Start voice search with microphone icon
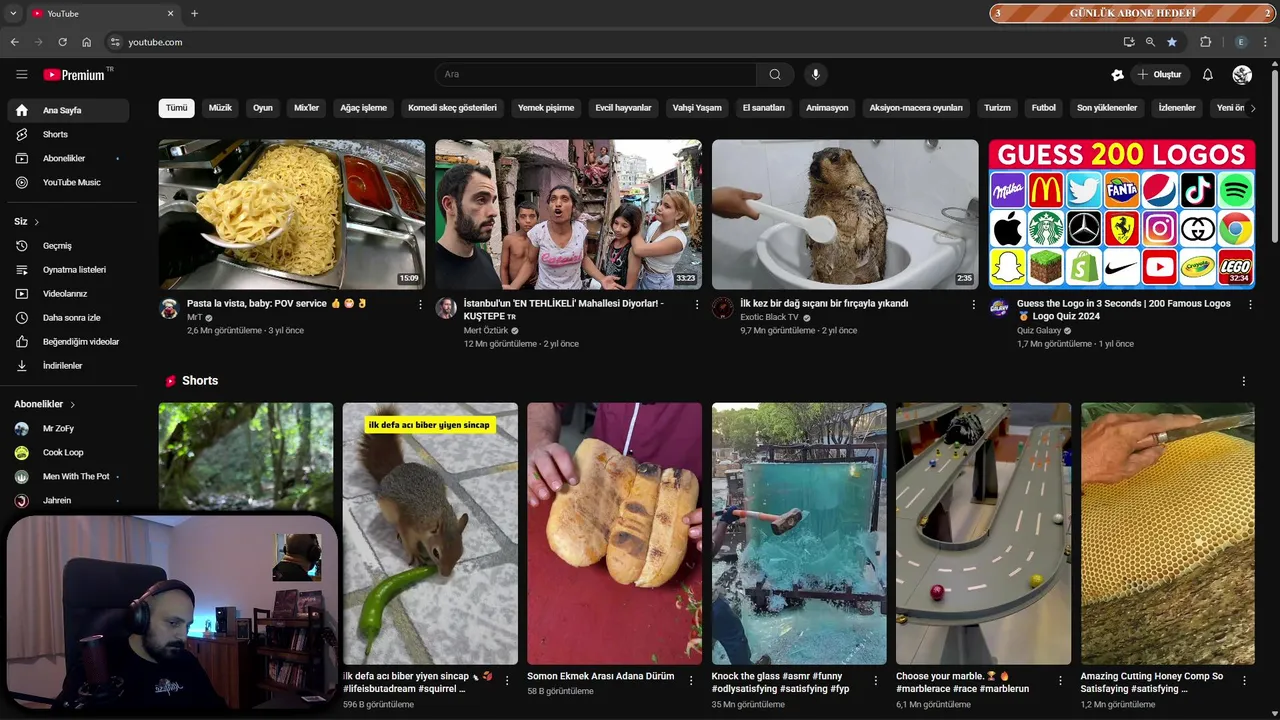1280x720 pixels. pos(816,75)
